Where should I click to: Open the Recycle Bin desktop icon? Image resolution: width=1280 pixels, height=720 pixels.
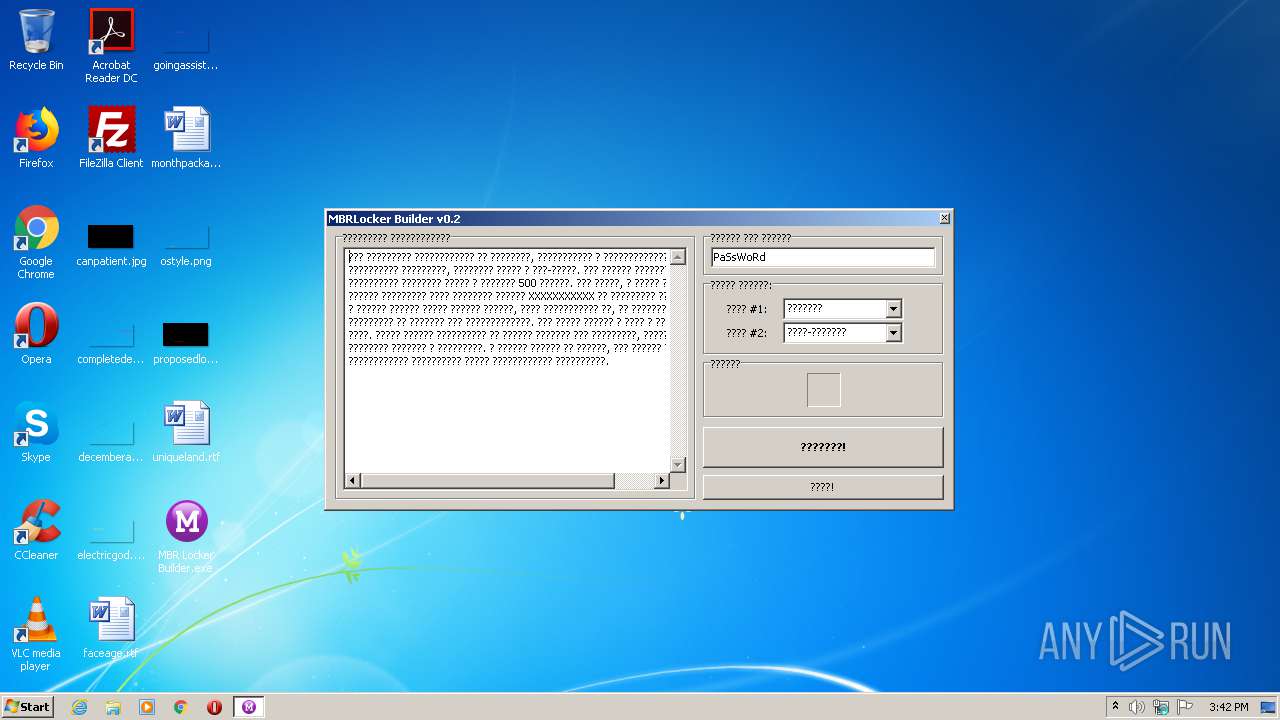coord(36,40)
